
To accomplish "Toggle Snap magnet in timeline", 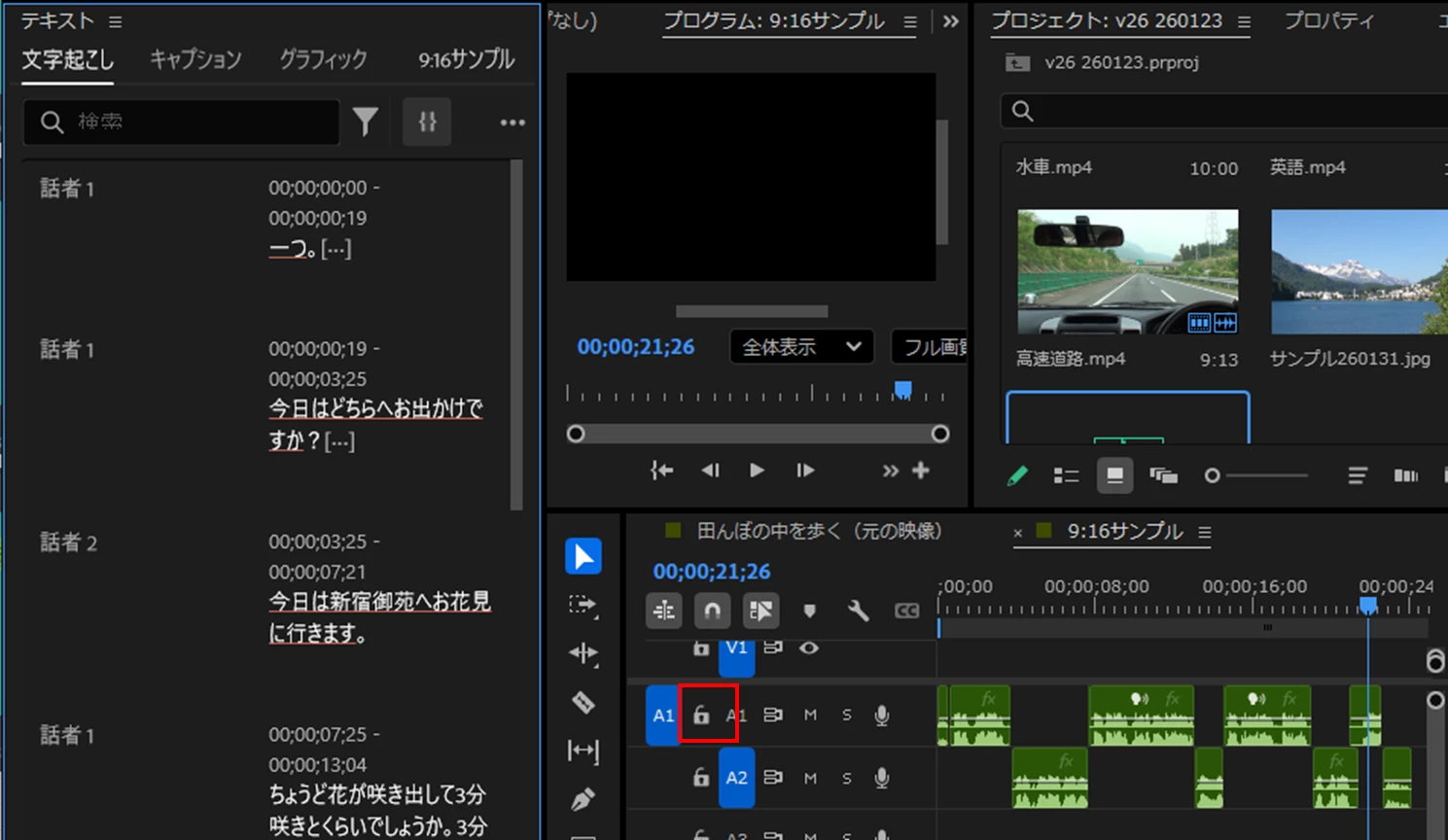I will (x=712, y=611).
